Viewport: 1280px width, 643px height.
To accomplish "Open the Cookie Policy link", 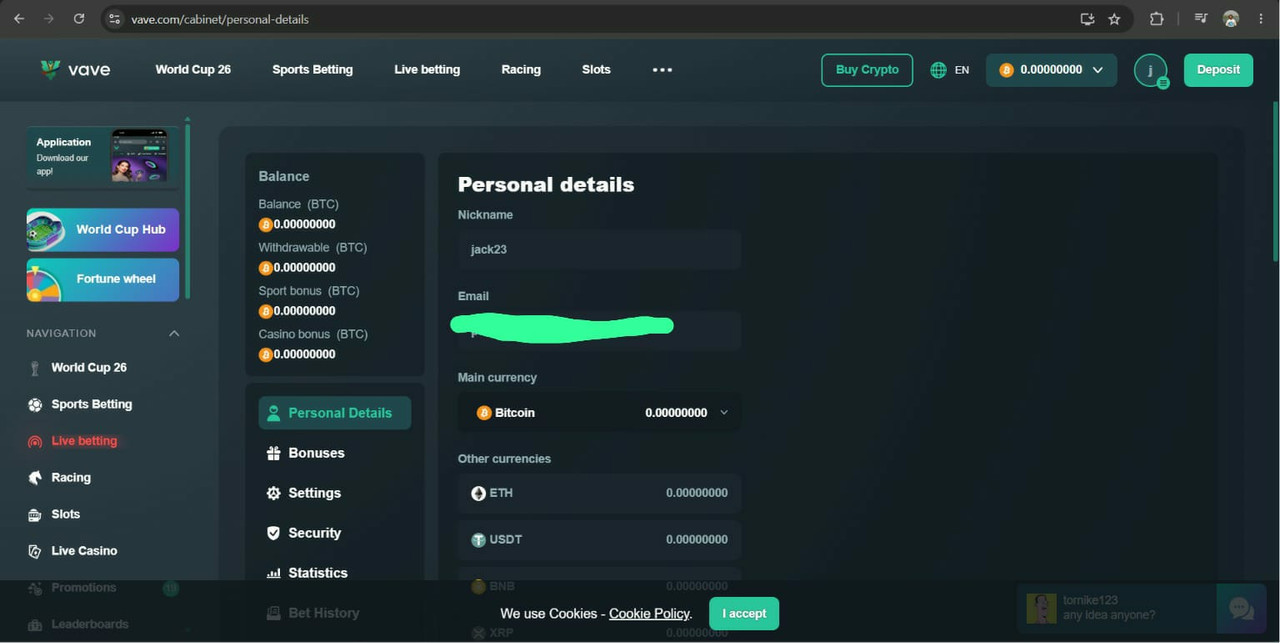I will 649,613.
